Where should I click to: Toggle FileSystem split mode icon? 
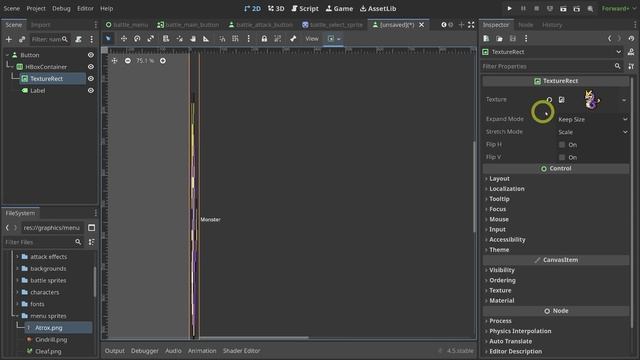click(x=91, y=227)
